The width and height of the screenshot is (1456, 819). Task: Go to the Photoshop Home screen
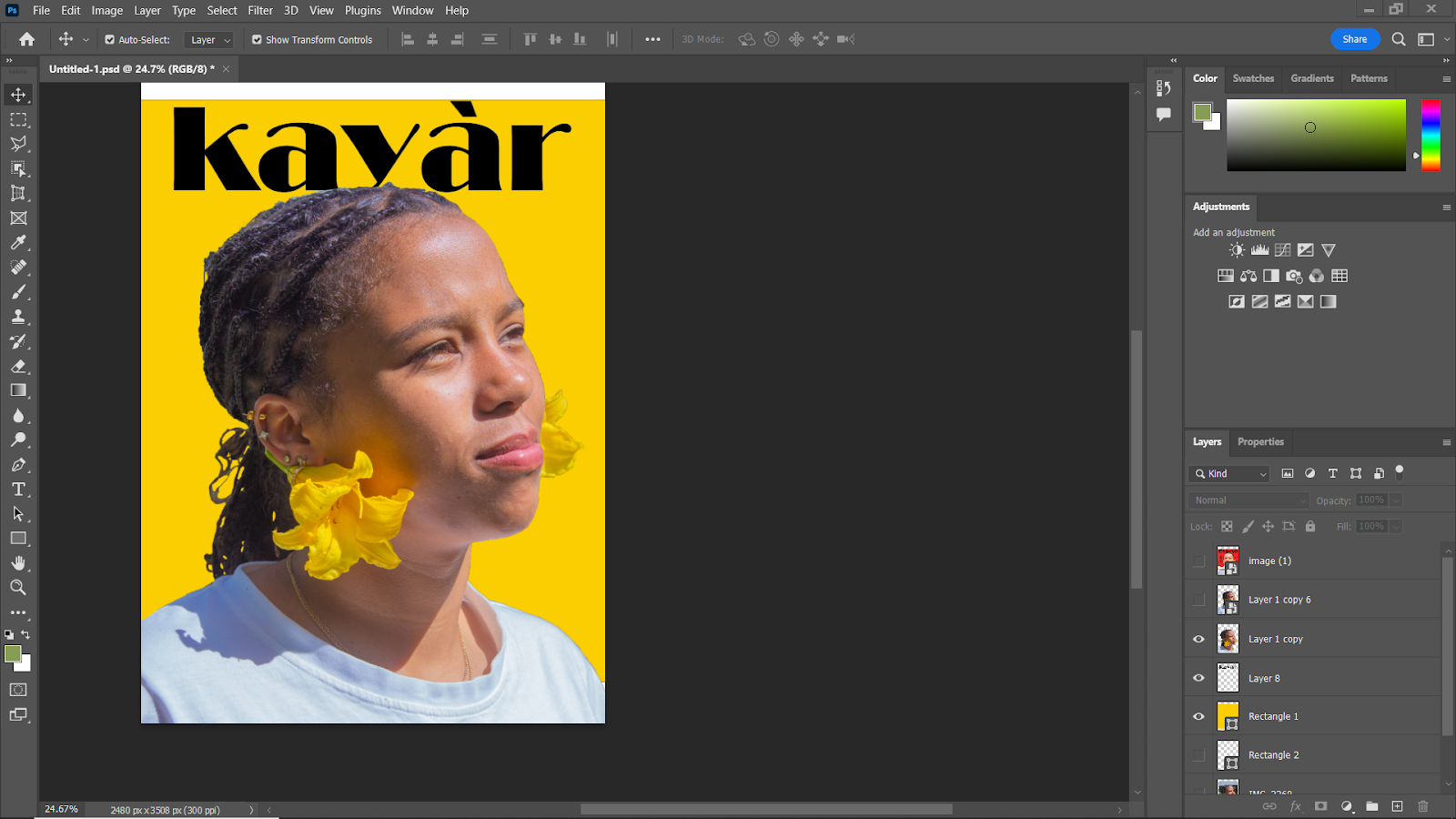(27, 39)
